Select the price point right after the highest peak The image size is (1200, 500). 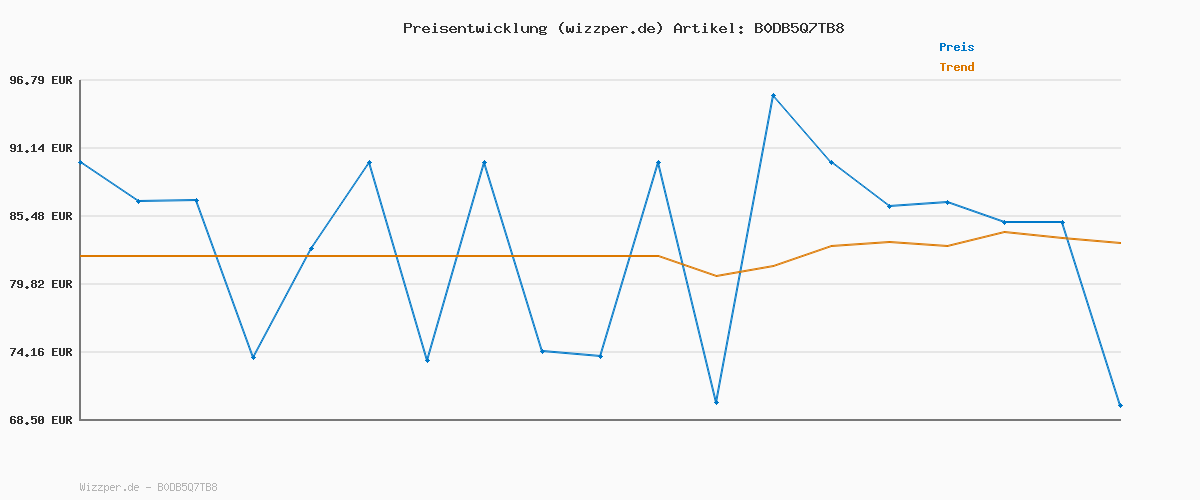click(831, 162)
